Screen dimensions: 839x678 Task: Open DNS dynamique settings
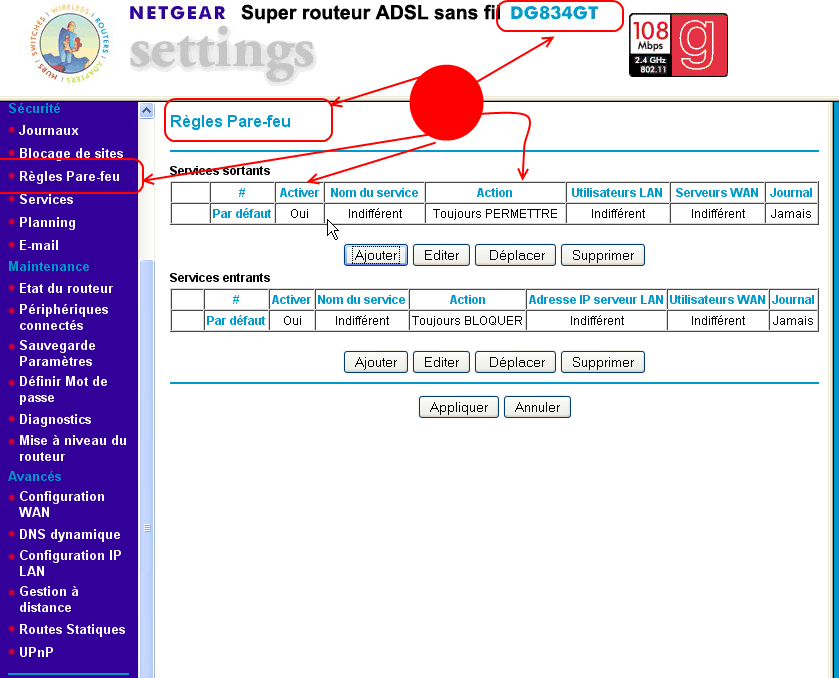[x=70, y=535]
